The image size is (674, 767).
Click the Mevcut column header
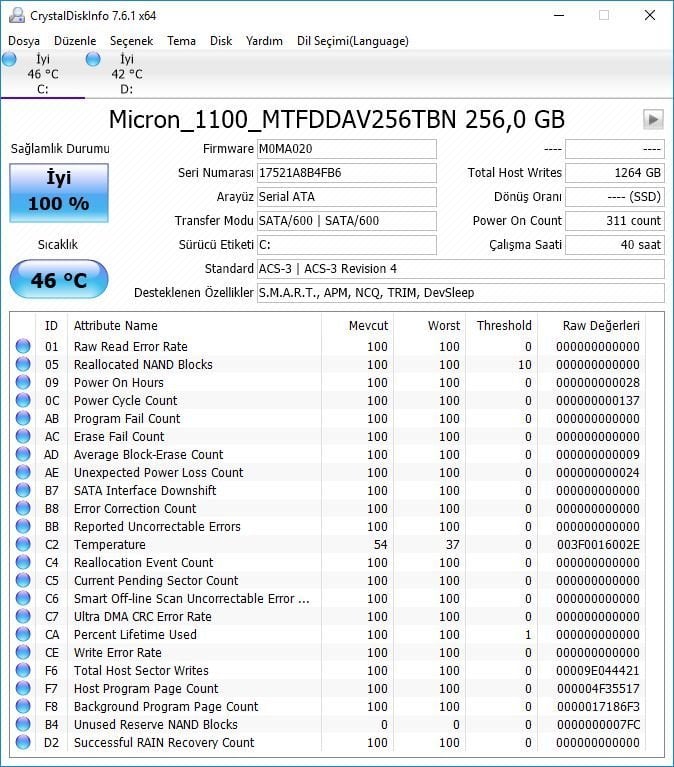tap(358, 326)
